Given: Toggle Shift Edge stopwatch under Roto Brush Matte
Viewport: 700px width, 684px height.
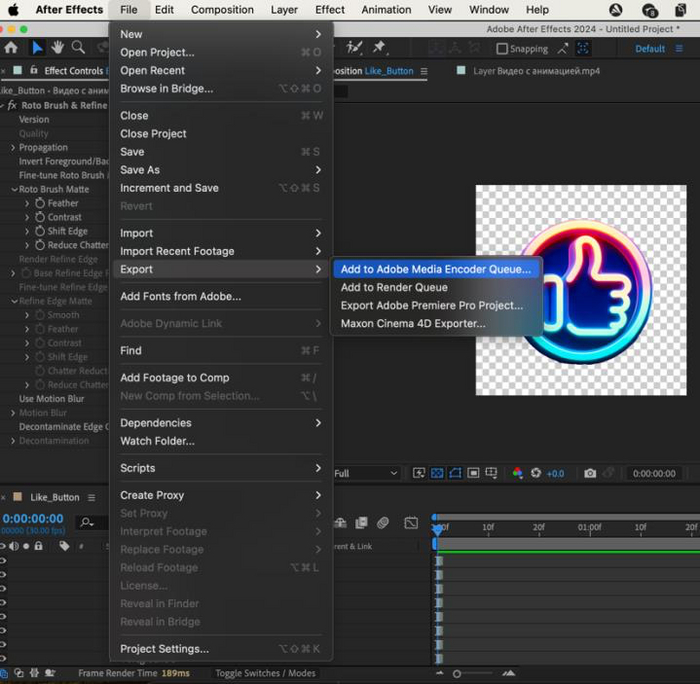Looking at the screenshot, I should point(40,231).
